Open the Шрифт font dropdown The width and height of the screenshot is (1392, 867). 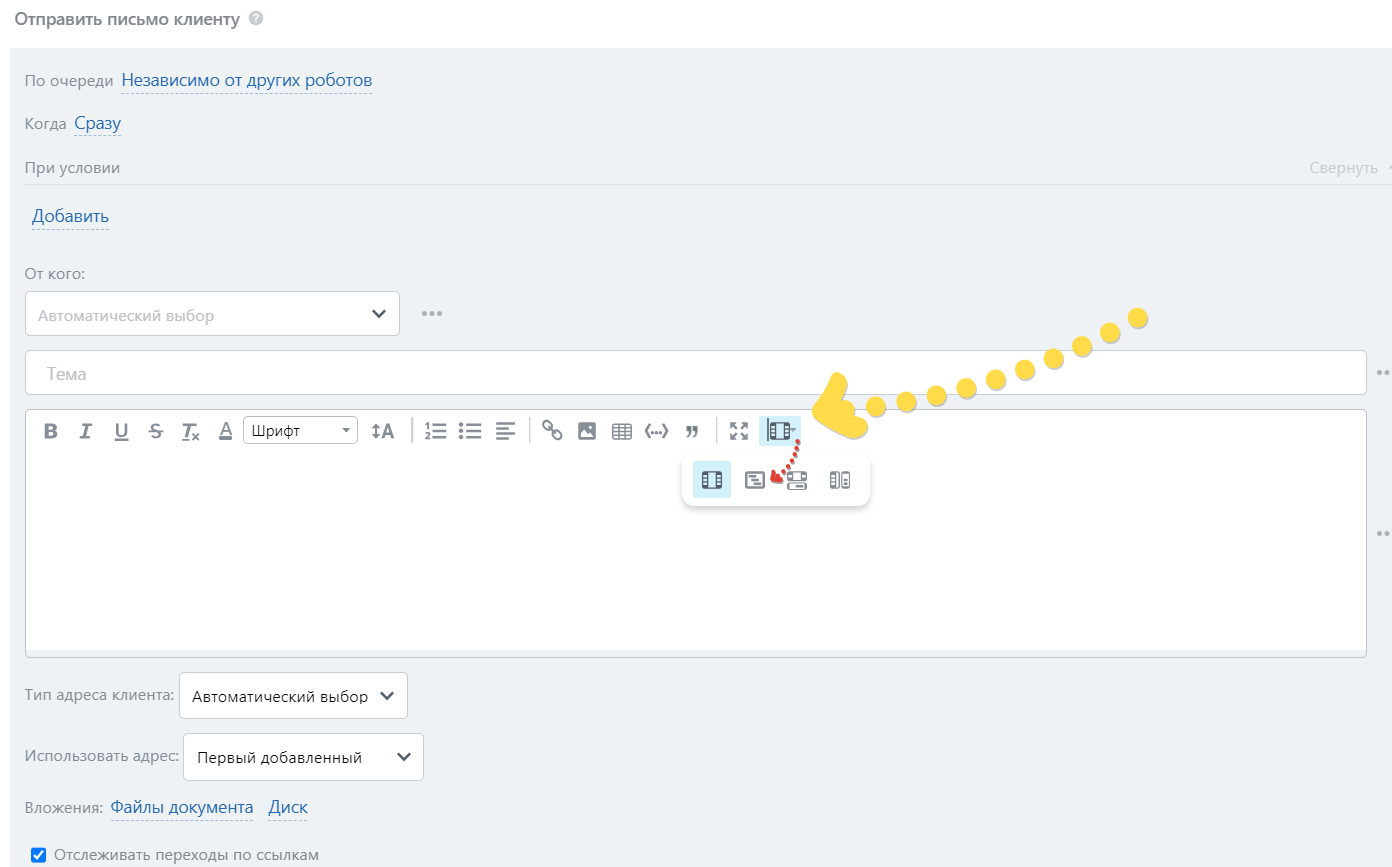pyautogui.click(x=300, y=430)
